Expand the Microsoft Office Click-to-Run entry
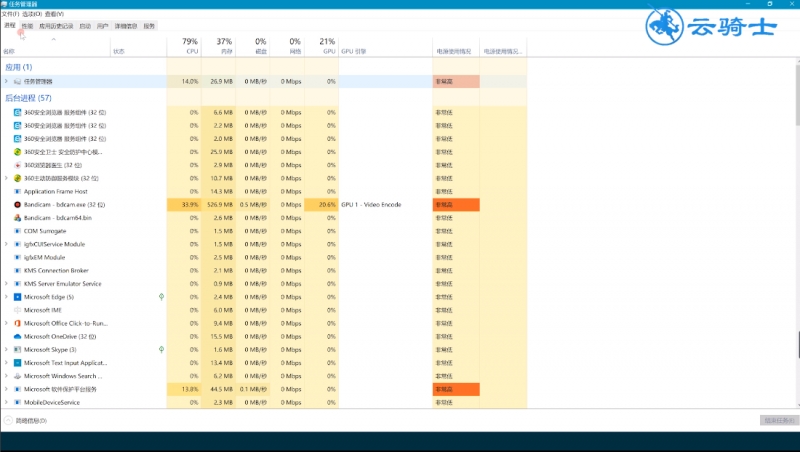Image resolution: width=800 pixels, height=452 pixels. [x=6, y=323]
